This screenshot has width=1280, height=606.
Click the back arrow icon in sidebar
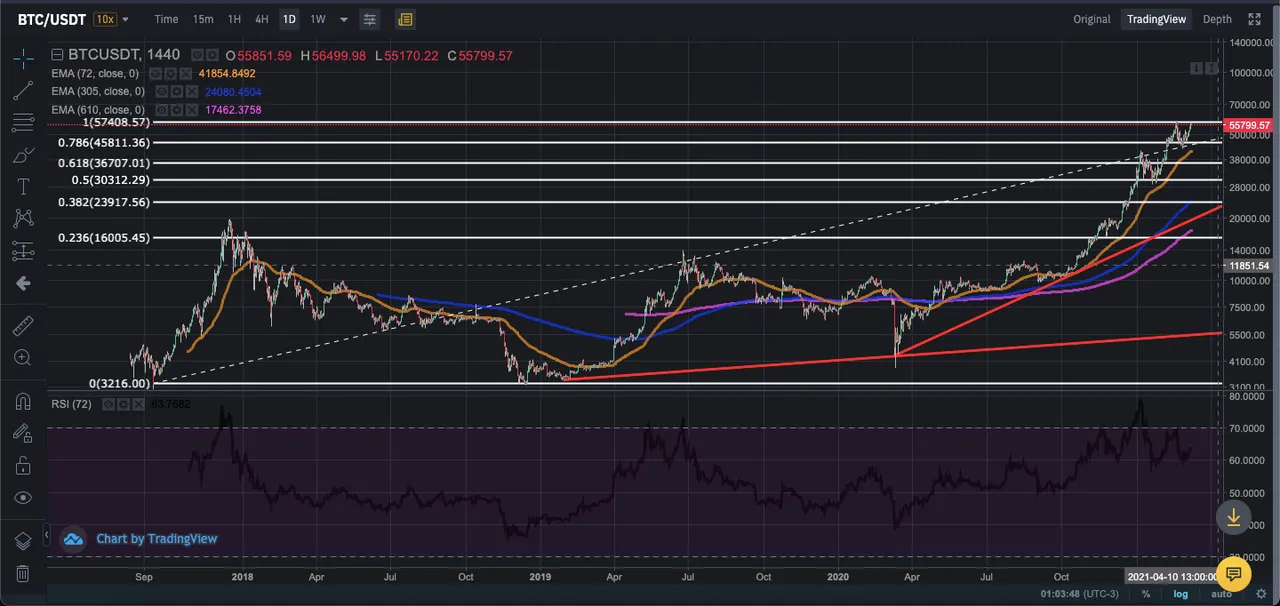(23, 284)
